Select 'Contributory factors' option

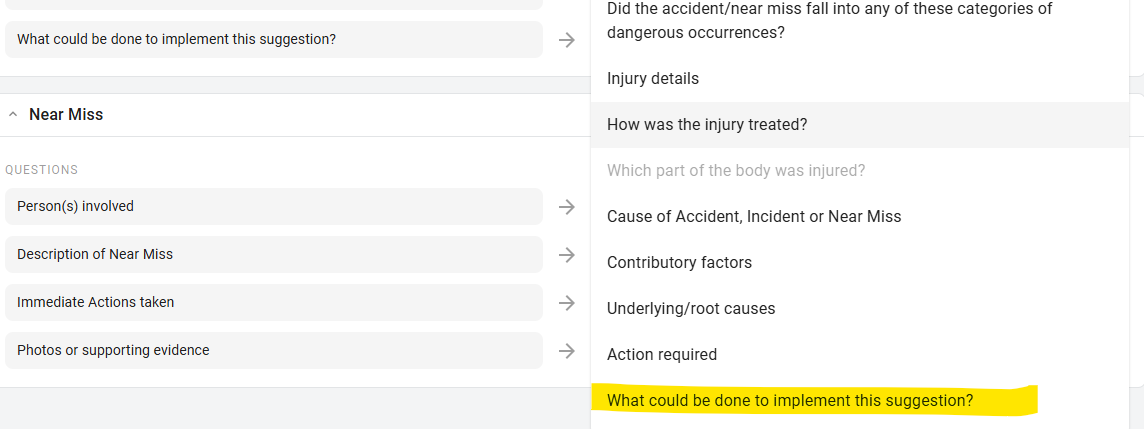click(679, 263)
